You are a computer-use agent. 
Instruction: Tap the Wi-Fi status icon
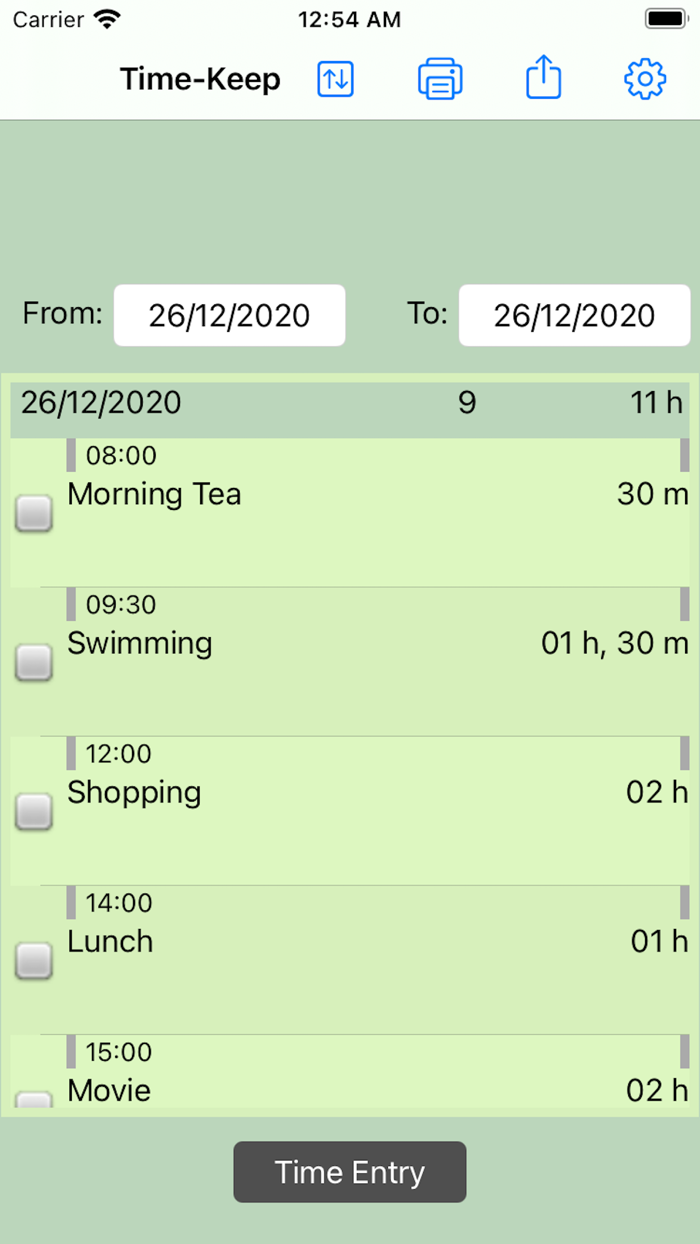(105, 19)
